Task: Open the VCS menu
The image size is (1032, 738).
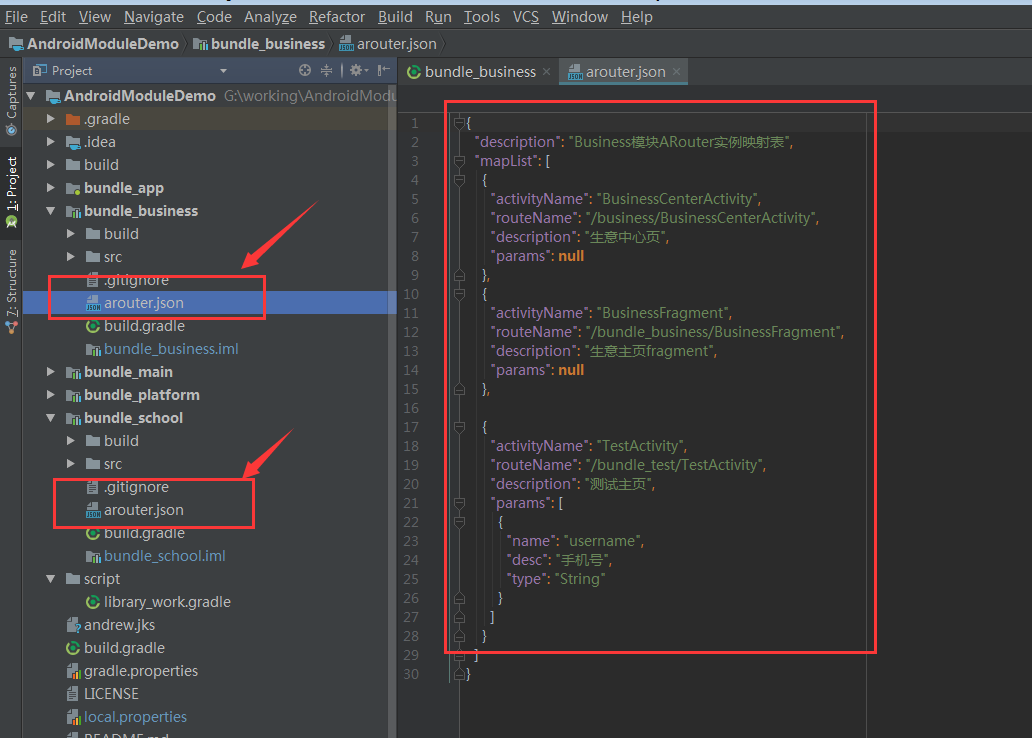Action: [525, 16]
